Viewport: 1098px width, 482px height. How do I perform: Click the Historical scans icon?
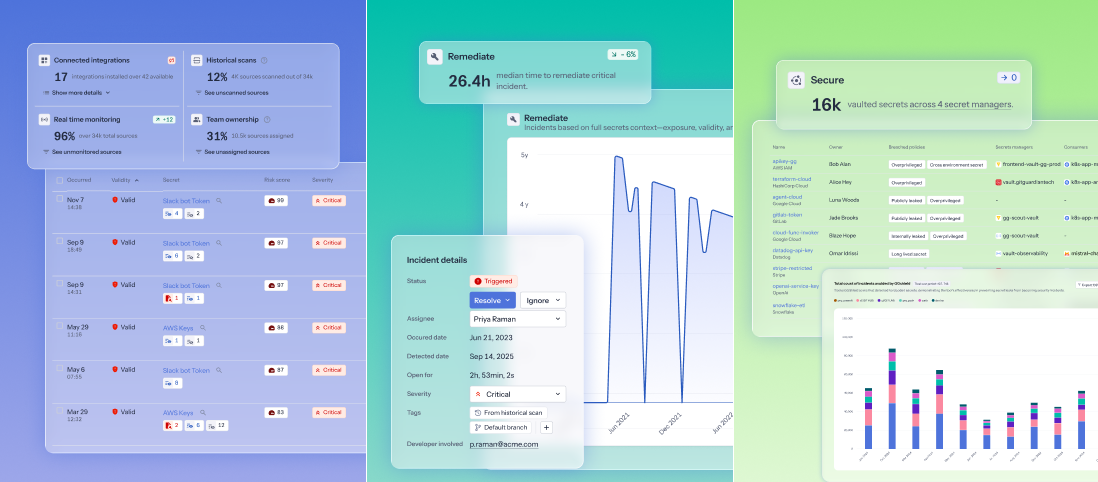(197, 60)
